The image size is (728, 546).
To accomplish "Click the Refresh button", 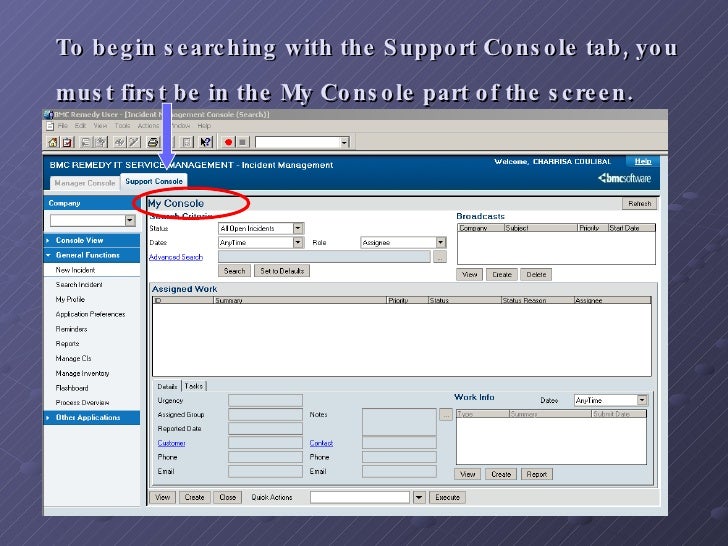I will 639,203.
